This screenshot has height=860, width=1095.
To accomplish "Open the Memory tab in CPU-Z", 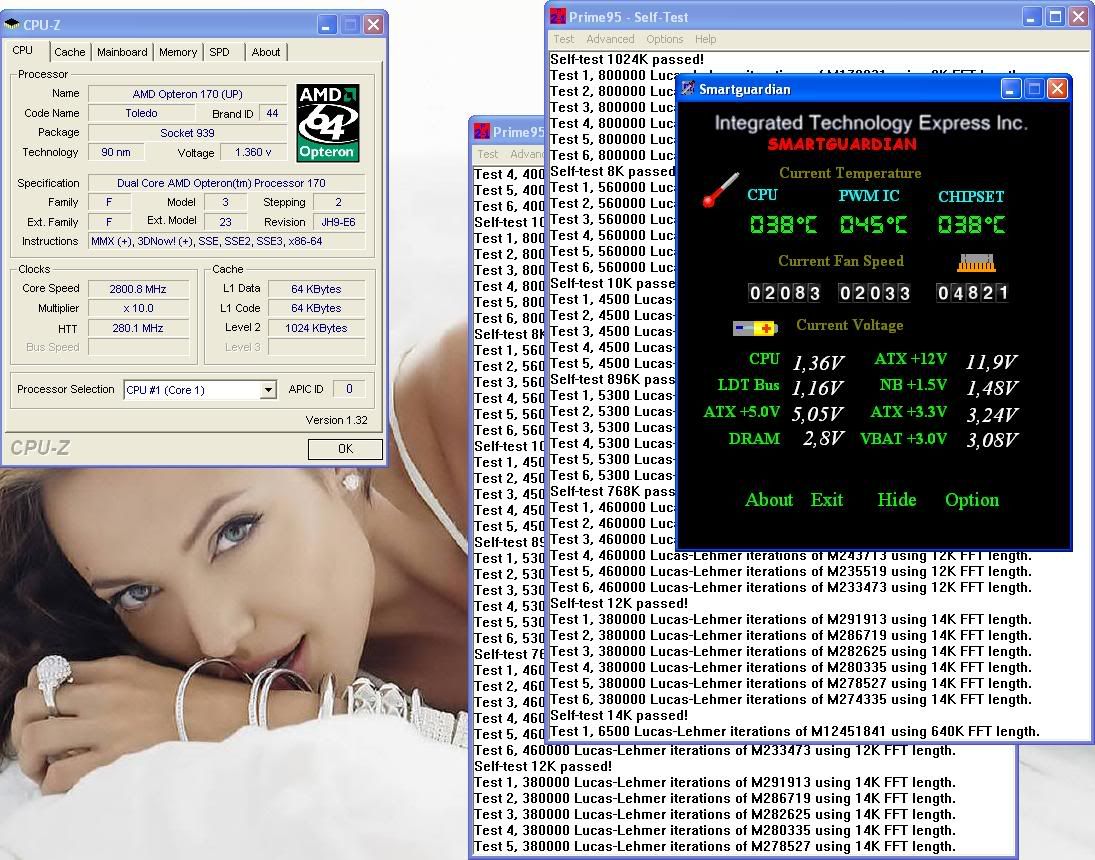I will coord(178,52).
